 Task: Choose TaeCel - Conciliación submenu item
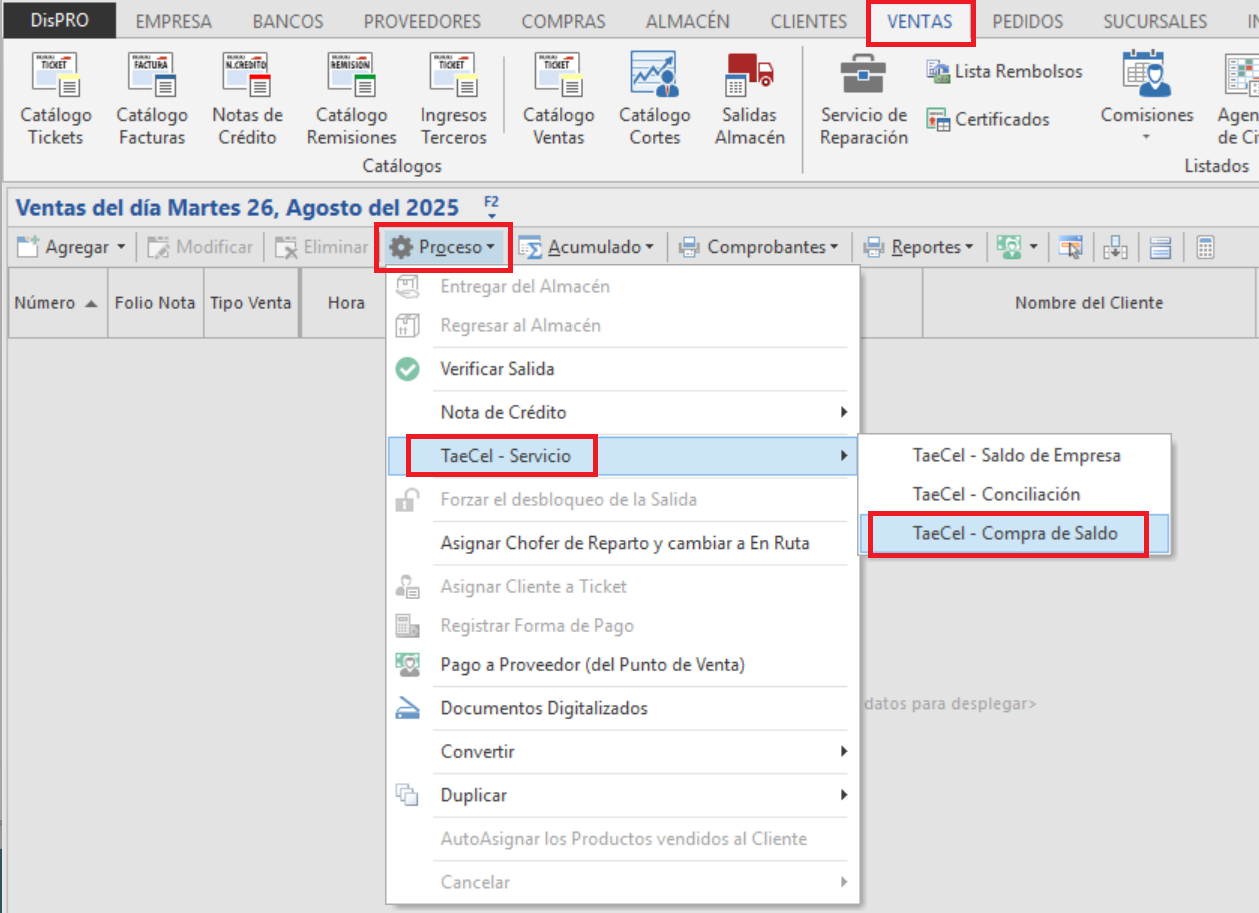click(x=996, y=494)
